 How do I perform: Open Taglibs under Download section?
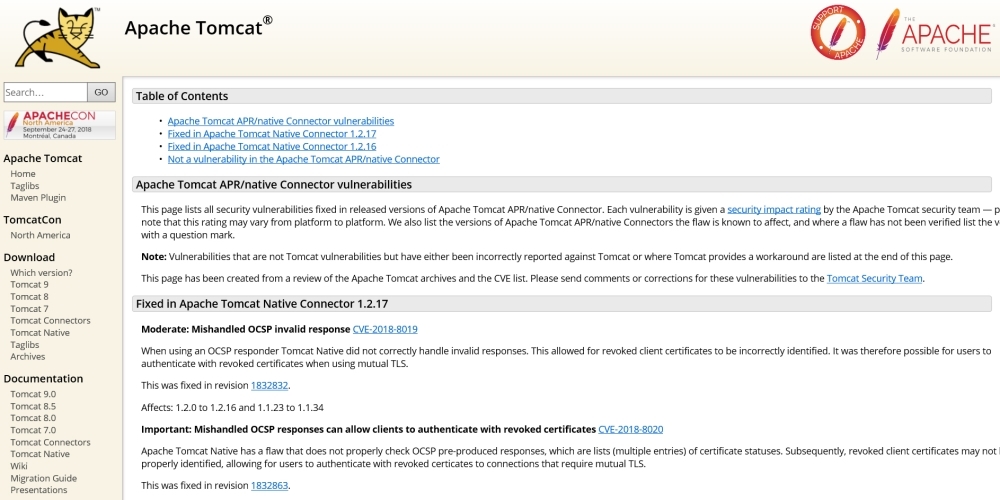pyautogui.click(x=25, y=344)
